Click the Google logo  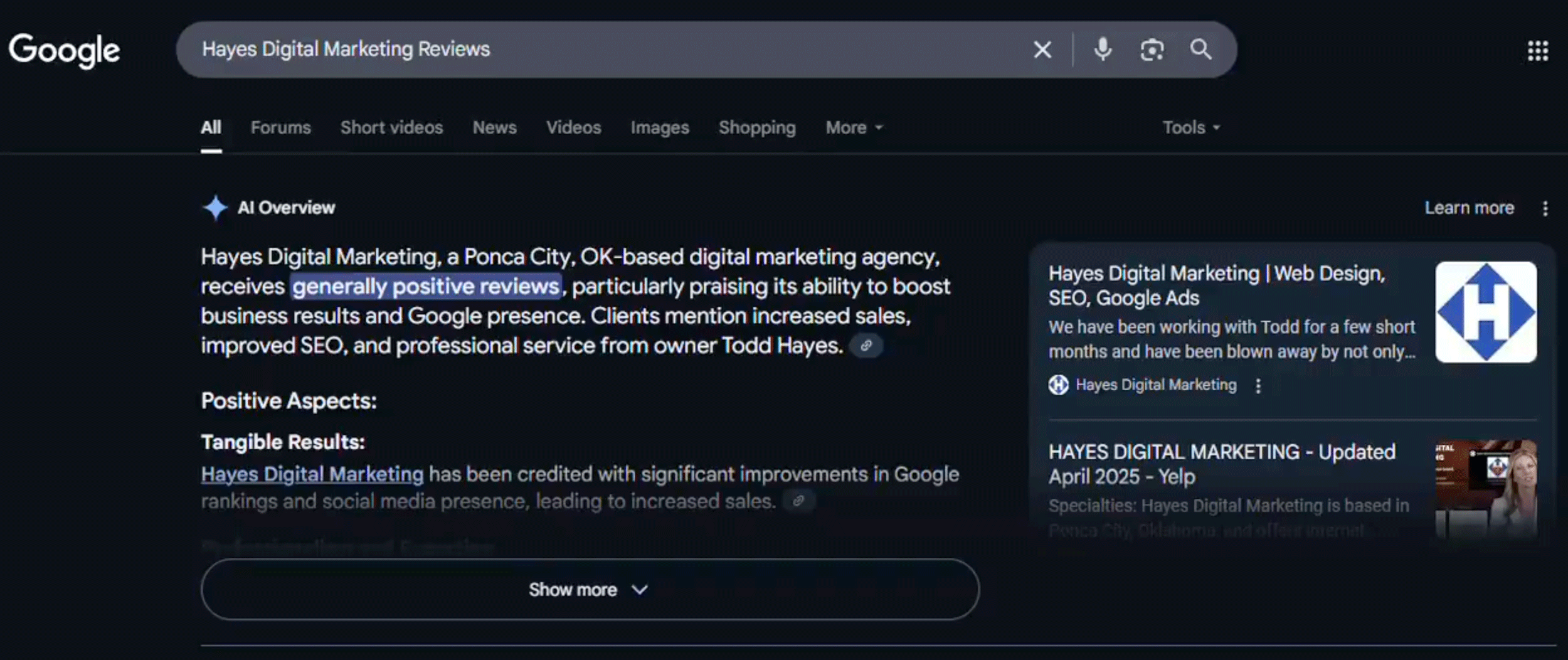click(x=64, y=50)
